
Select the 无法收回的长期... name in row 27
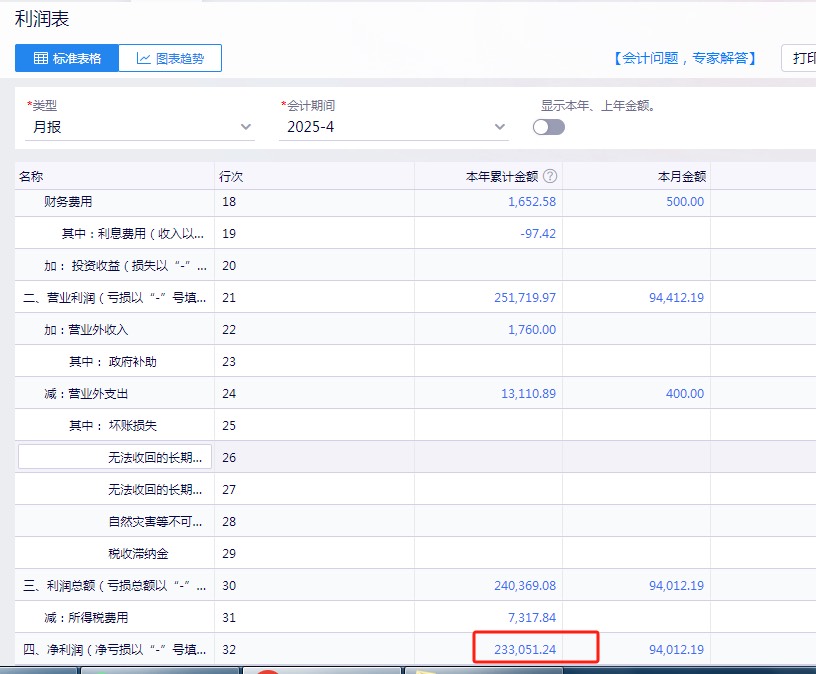point(155,490)
